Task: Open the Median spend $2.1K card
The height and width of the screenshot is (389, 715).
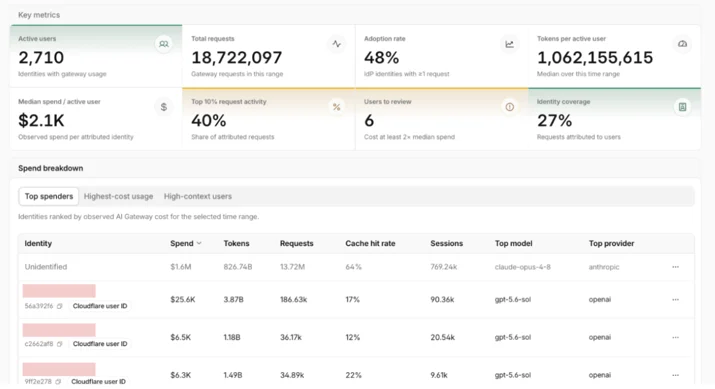Action: (96, 119)
